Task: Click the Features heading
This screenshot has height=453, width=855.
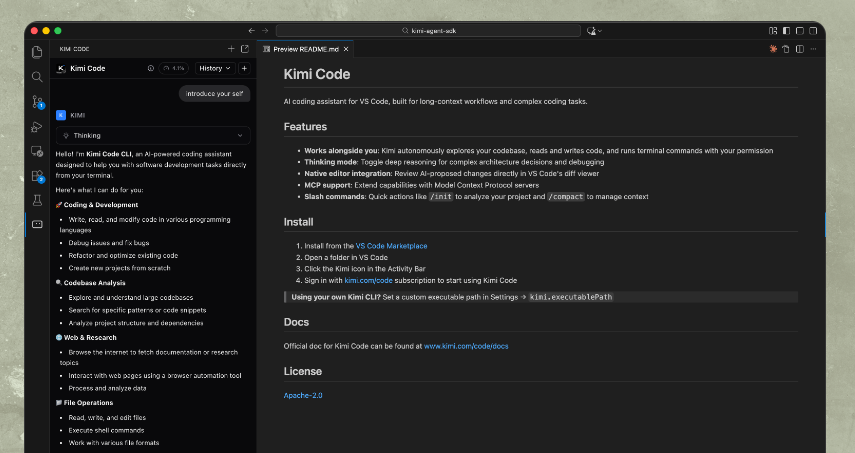Action: 305,126
